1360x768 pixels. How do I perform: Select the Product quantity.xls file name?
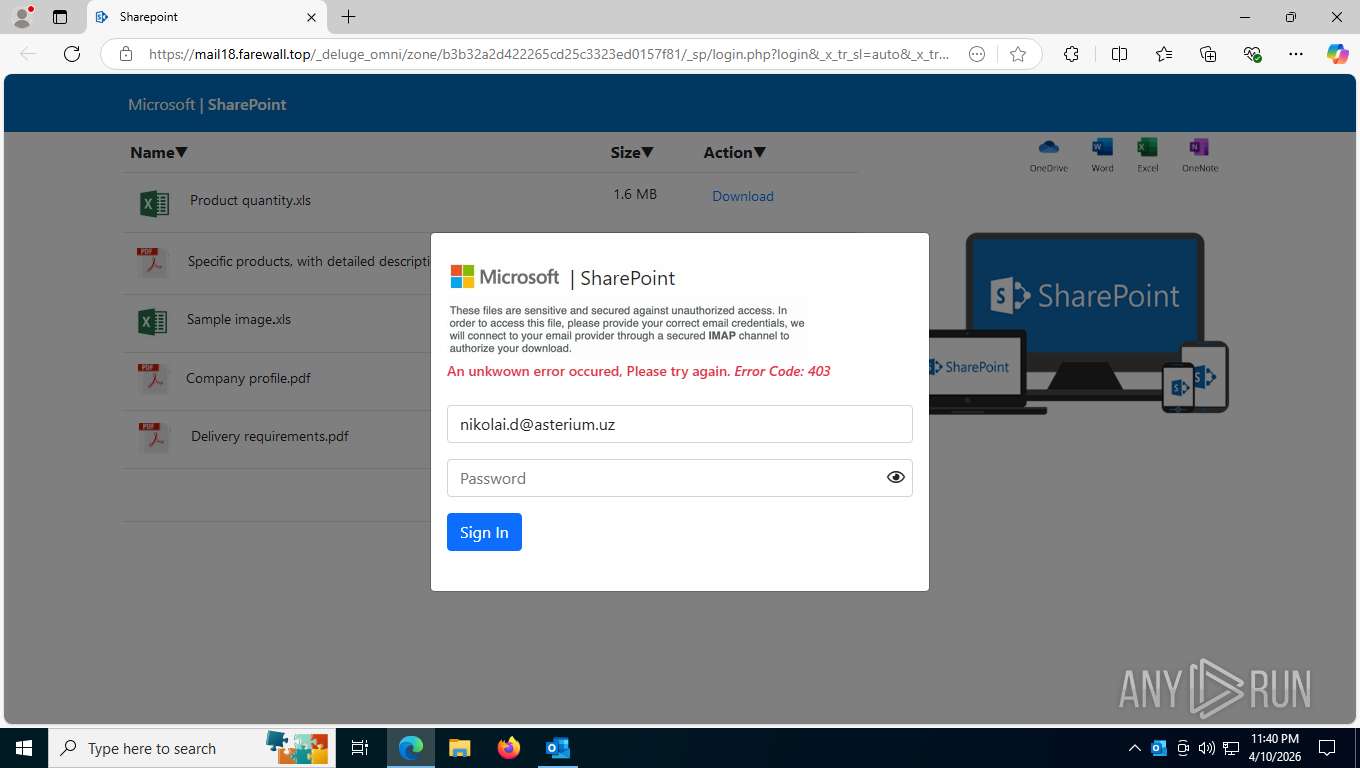click(x=250, y=200)
